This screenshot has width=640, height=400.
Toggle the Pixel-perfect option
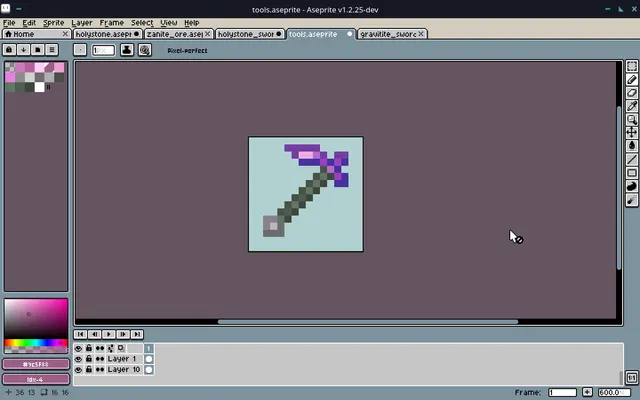point(187,51)
